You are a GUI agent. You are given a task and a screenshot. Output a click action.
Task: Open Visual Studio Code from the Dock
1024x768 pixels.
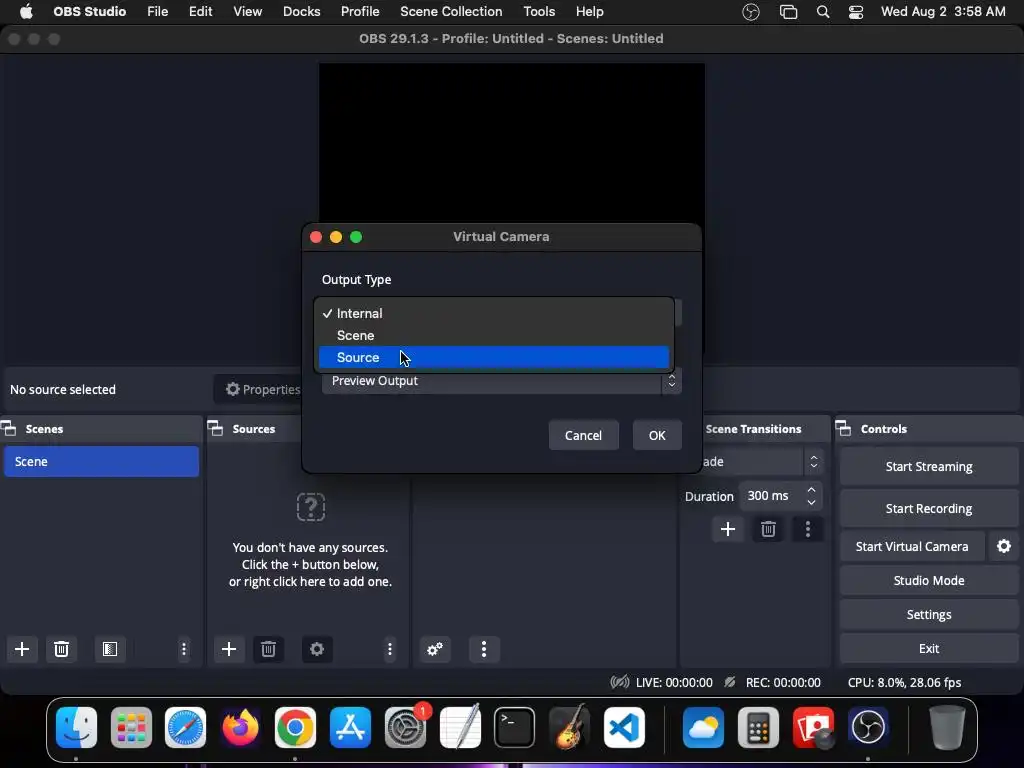(x=624, y=727)
